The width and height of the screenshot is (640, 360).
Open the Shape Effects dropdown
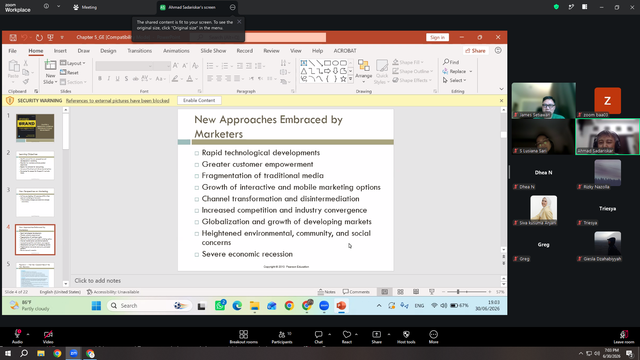(x=412, y=80)
